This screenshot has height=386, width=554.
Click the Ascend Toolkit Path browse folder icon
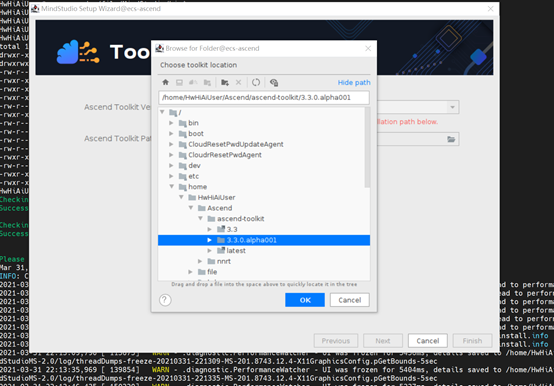tap(451, 139)
